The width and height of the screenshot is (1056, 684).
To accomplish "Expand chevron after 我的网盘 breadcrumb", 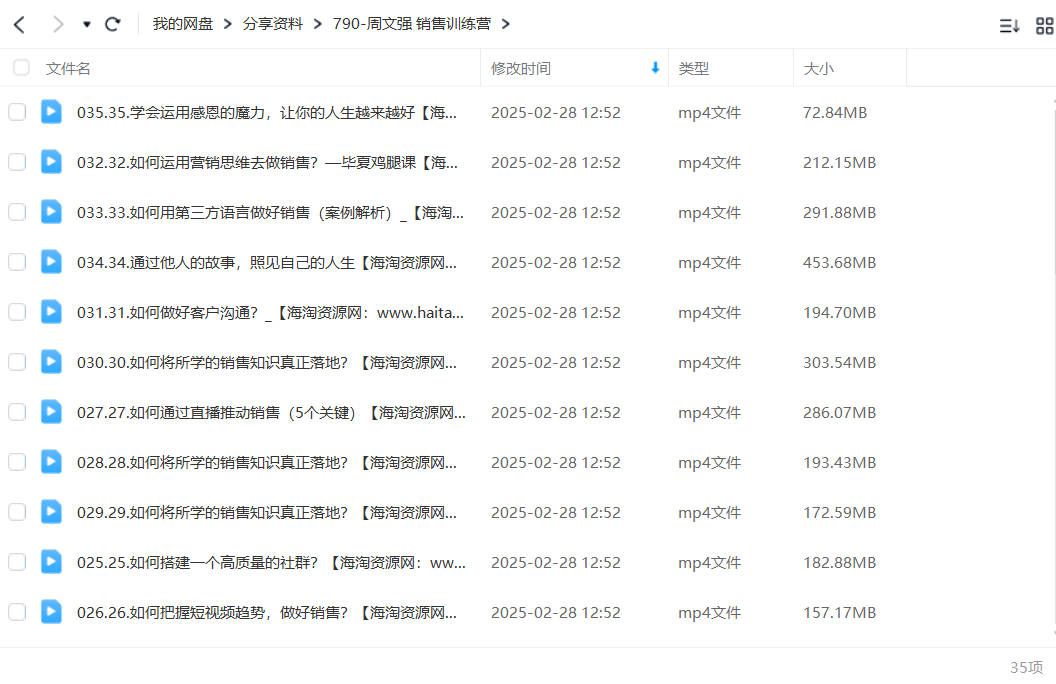I will coord(228,24).
